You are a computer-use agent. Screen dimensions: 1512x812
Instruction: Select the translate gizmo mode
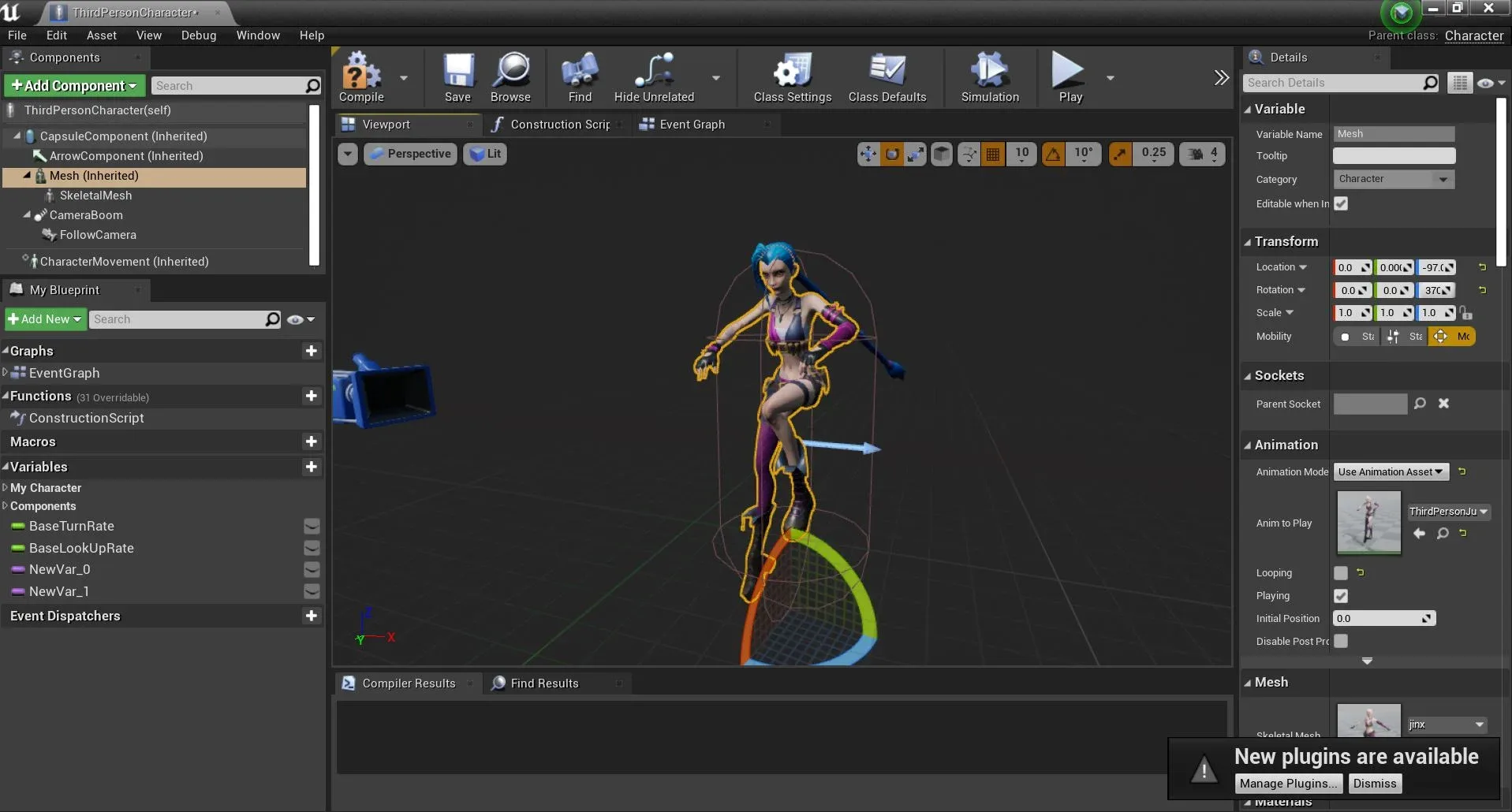(868, 154)
